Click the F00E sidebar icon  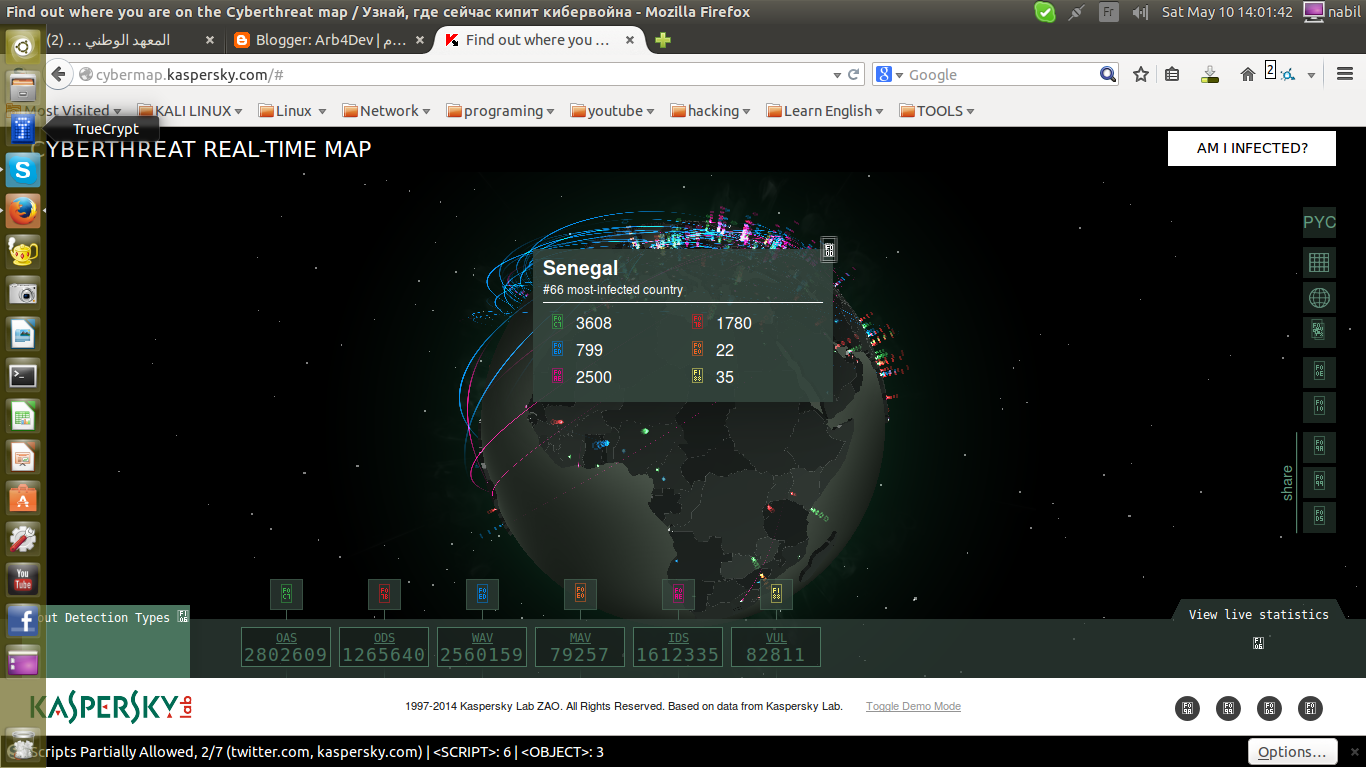[x=1319, y=372]
